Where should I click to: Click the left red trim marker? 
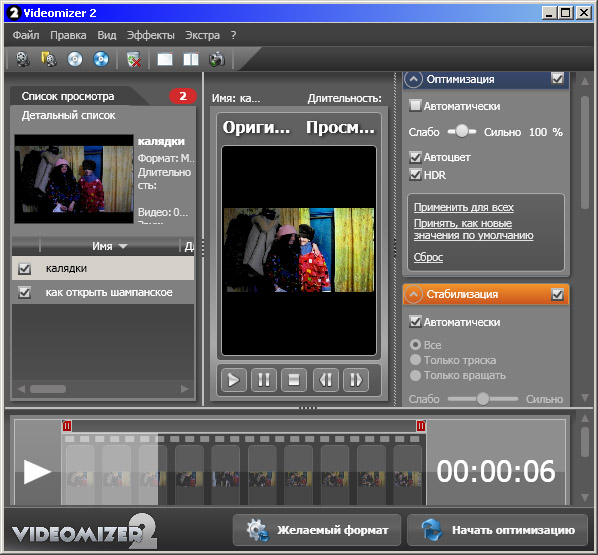click(67, 426)
